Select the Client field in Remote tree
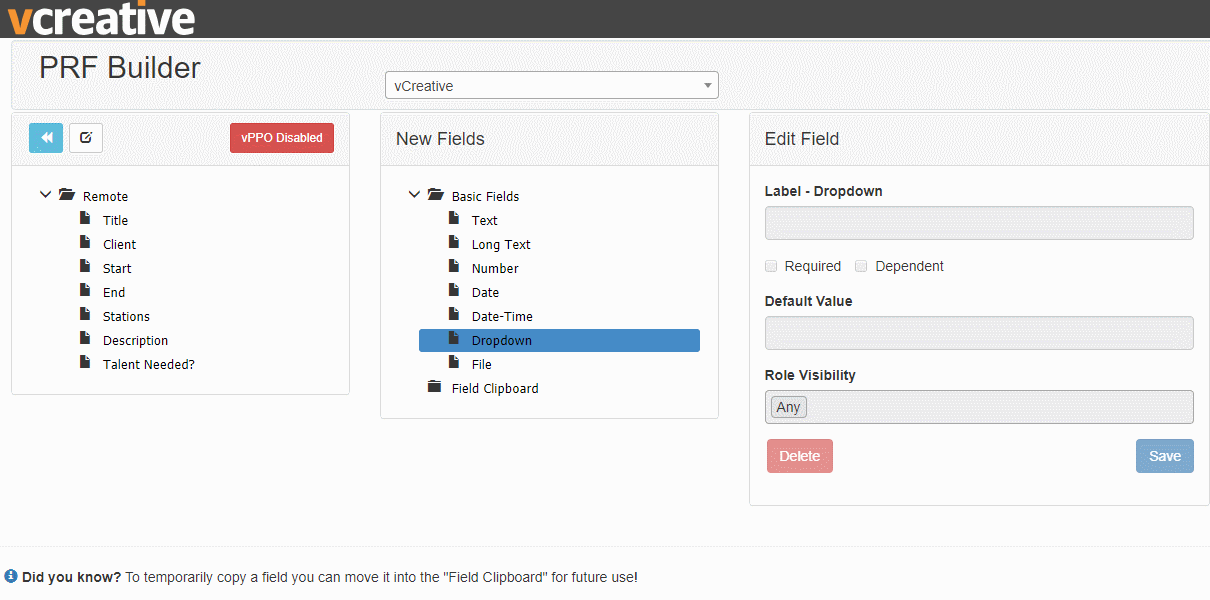1210x600 pixels. pyautogui.click(x=120, y=245)
